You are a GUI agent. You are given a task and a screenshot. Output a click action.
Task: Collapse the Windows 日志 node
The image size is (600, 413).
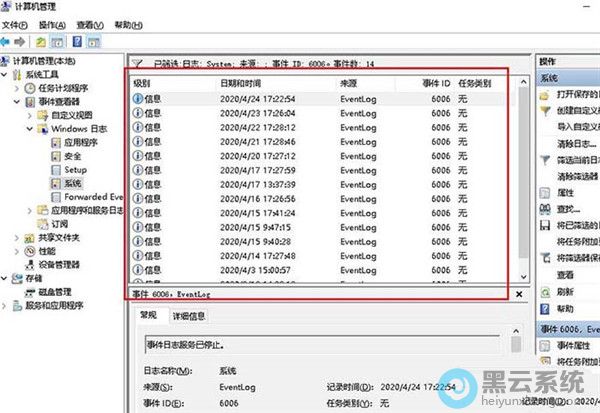[29, 129]
